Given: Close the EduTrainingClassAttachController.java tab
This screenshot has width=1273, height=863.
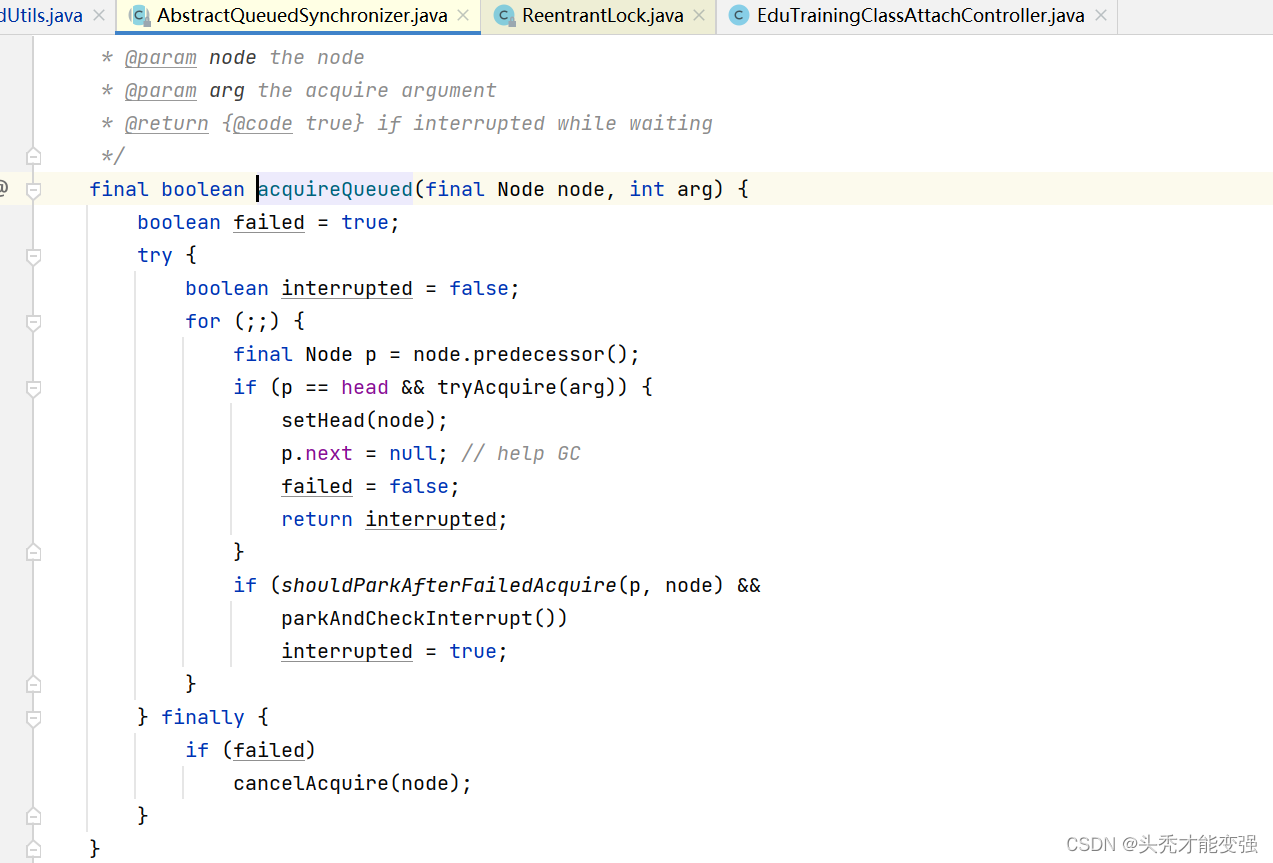Looking at the screenshot, I should tap(1101, 15).
